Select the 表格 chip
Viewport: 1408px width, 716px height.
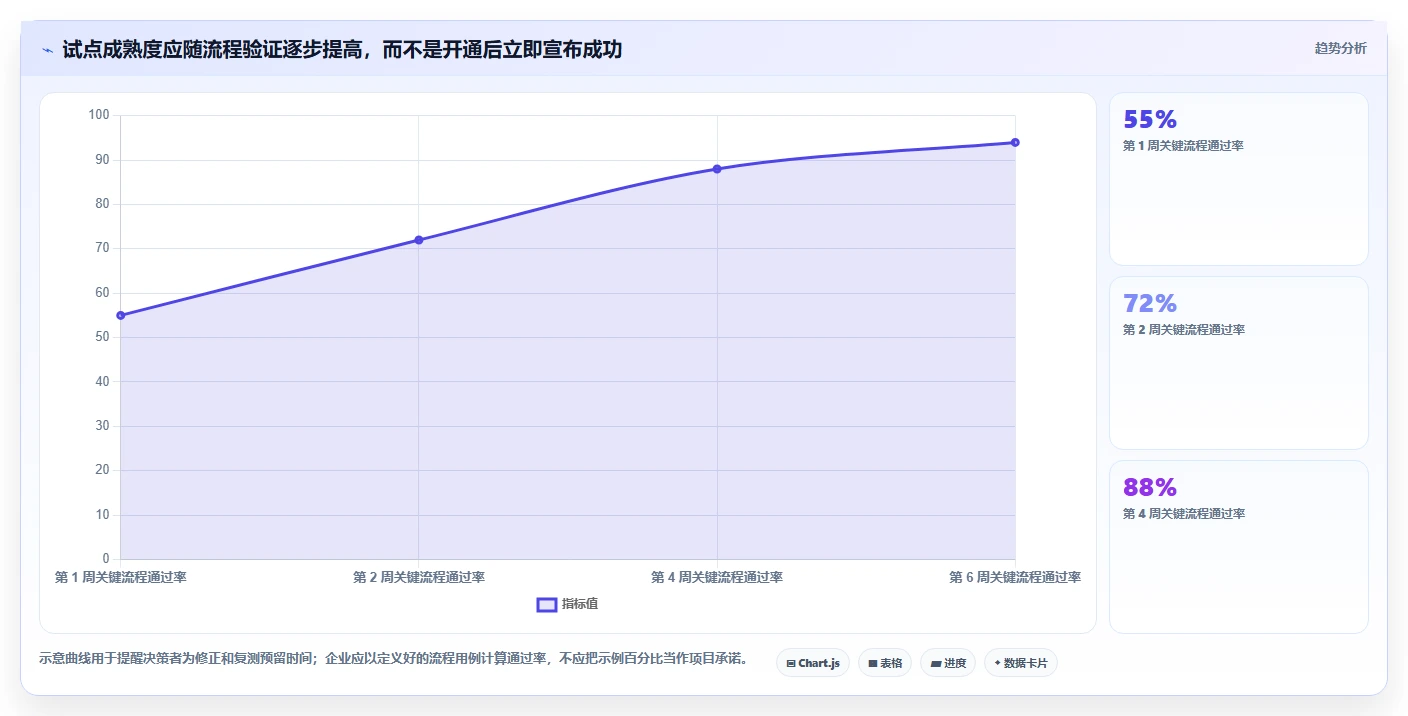(885, 663)
